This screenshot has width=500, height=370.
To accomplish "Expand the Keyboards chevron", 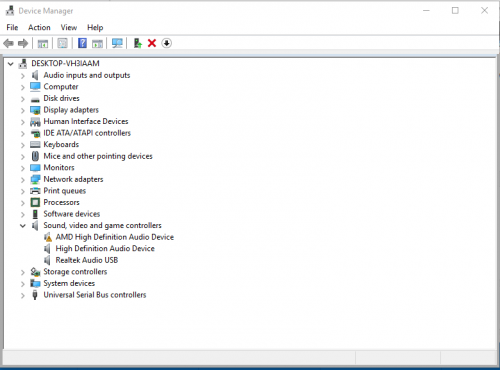I will point(23,145).
